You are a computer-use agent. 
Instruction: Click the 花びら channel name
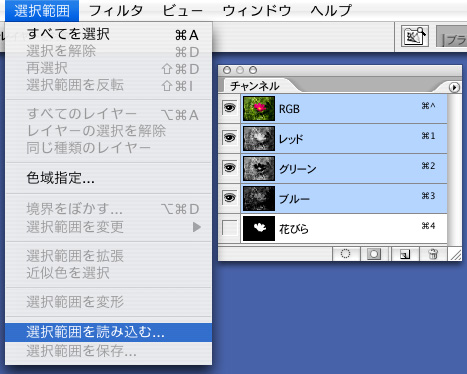(x=294, y=229)
